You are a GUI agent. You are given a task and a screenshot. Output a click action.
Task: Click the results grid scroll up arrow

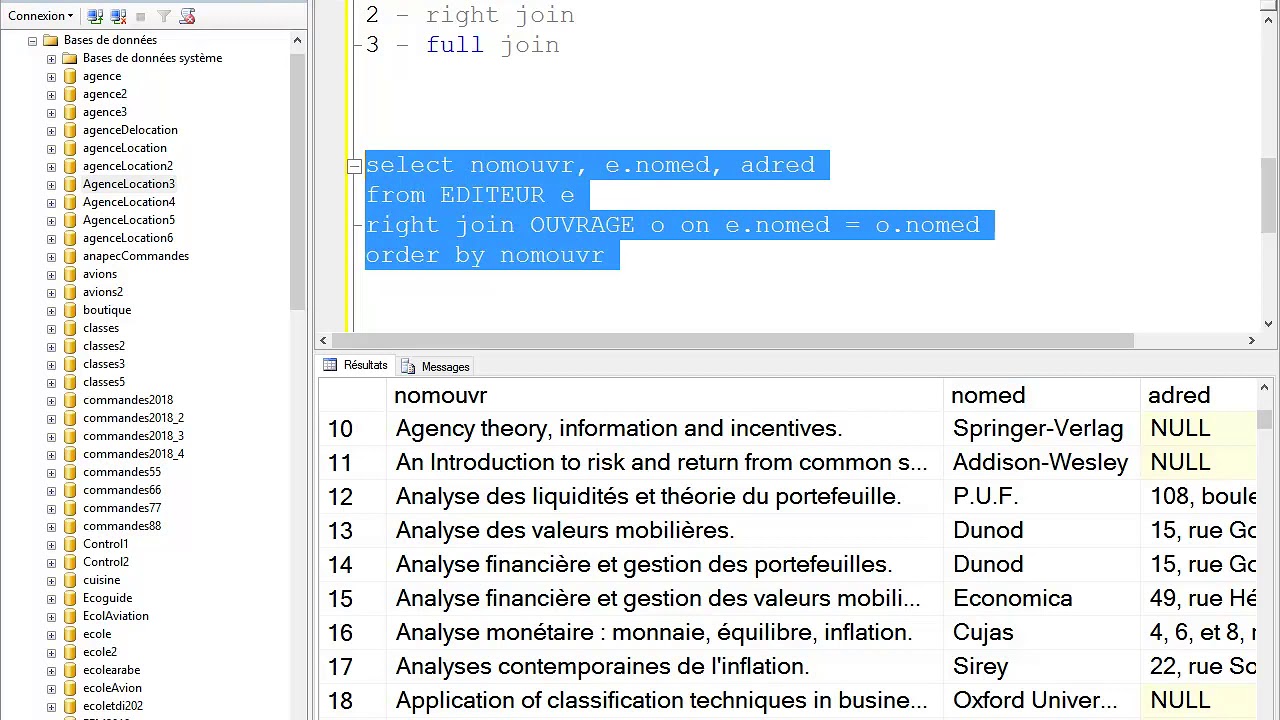pyautogui.click(x=1264, y=387)
